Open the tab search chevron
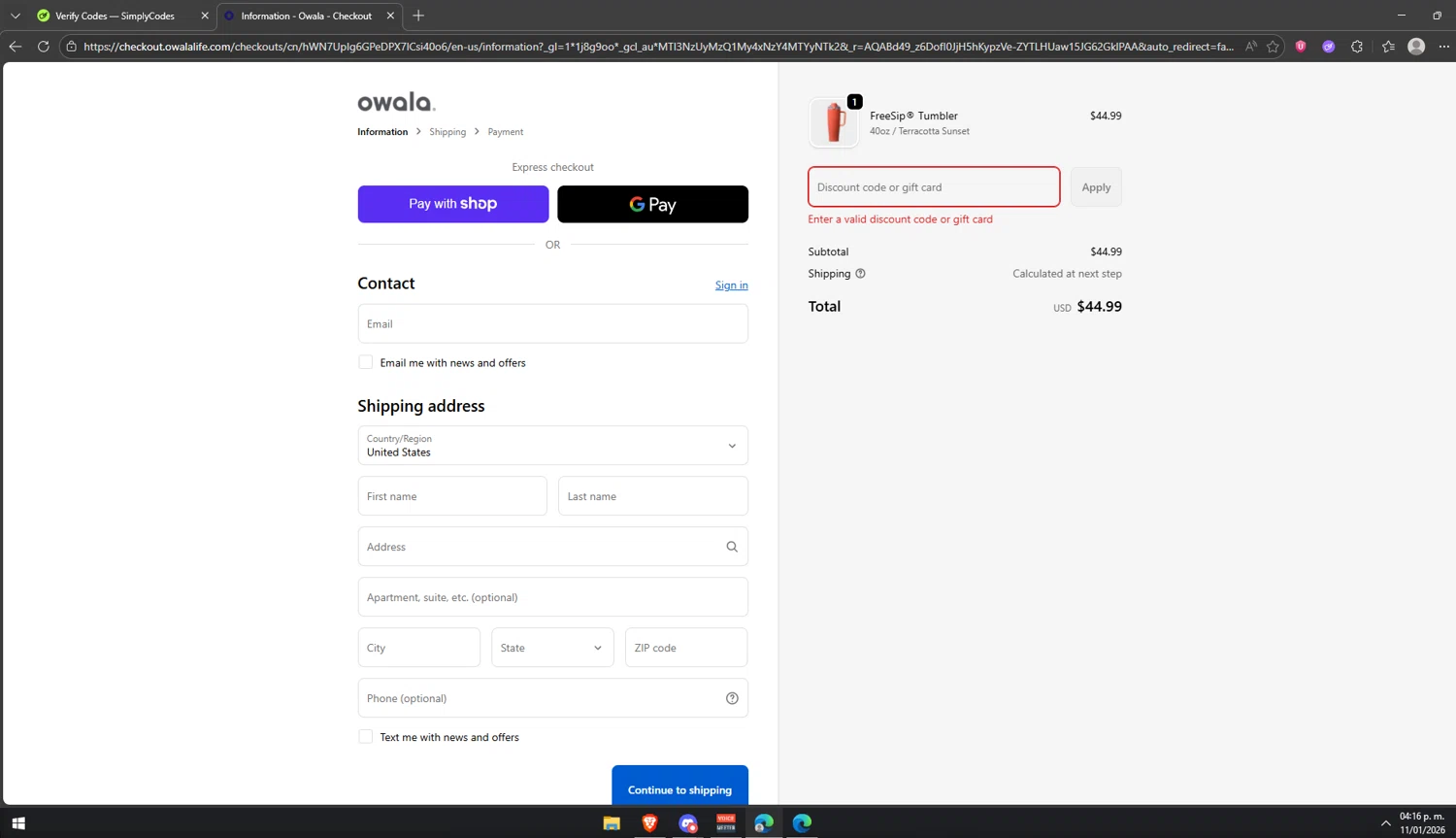The width and height of the screenshot is (1456, 838). click(x=15, y=16)
